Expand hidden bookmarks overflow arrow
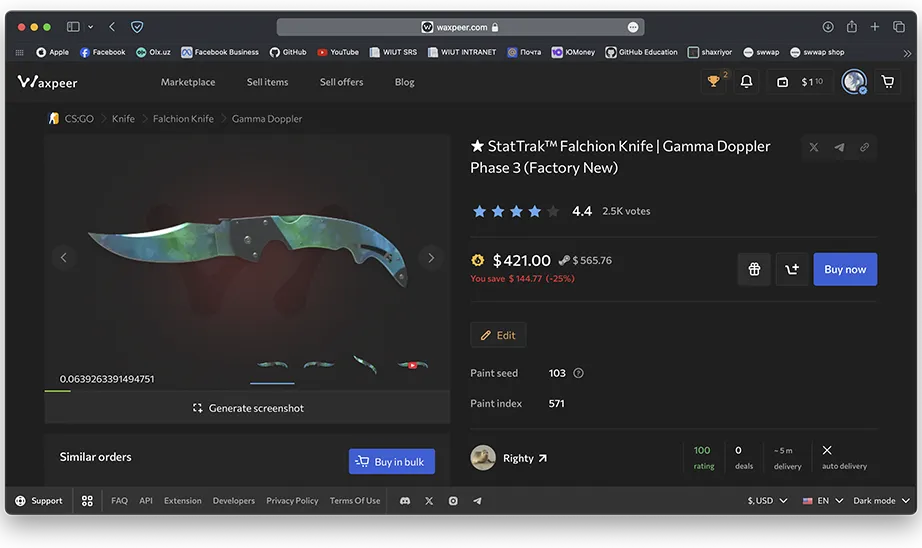Image resolution: width=922 pixels, height=548 pixels. (x=907, y=53)
